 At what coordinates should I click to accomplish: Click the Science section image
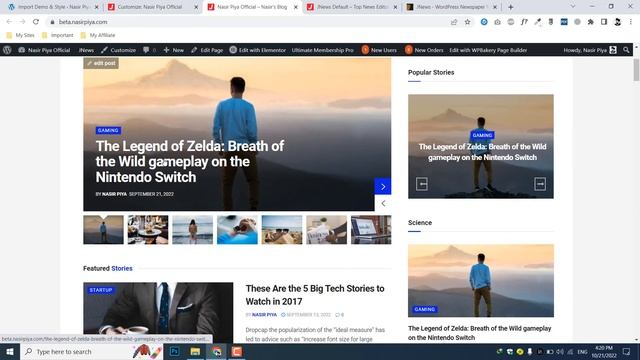point(481,280)
